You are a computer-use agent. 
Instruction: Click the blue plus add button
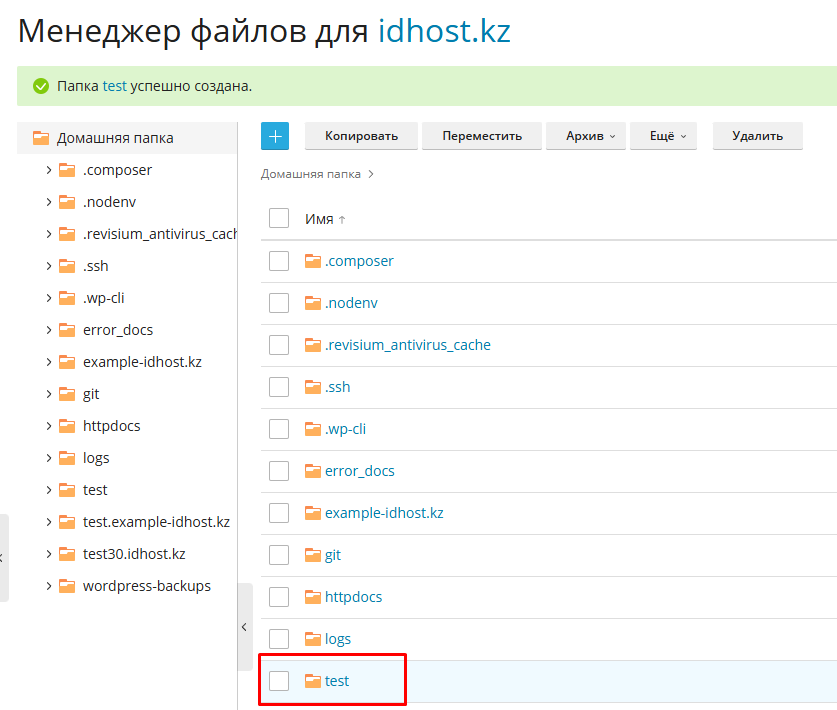(x=274, y=136)
